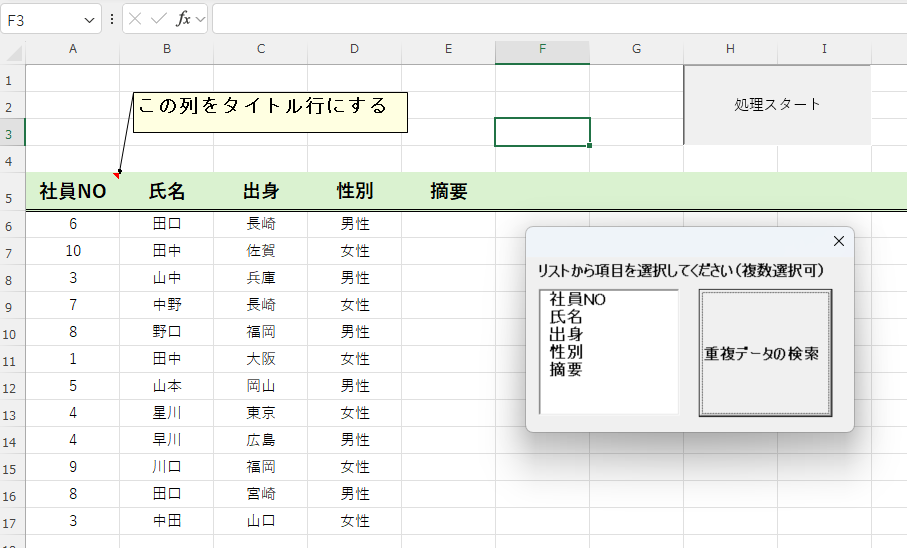This screenshot has height=548, width=907.
Task: Click the 重複データの検索 button
Action: coord(765,353)
